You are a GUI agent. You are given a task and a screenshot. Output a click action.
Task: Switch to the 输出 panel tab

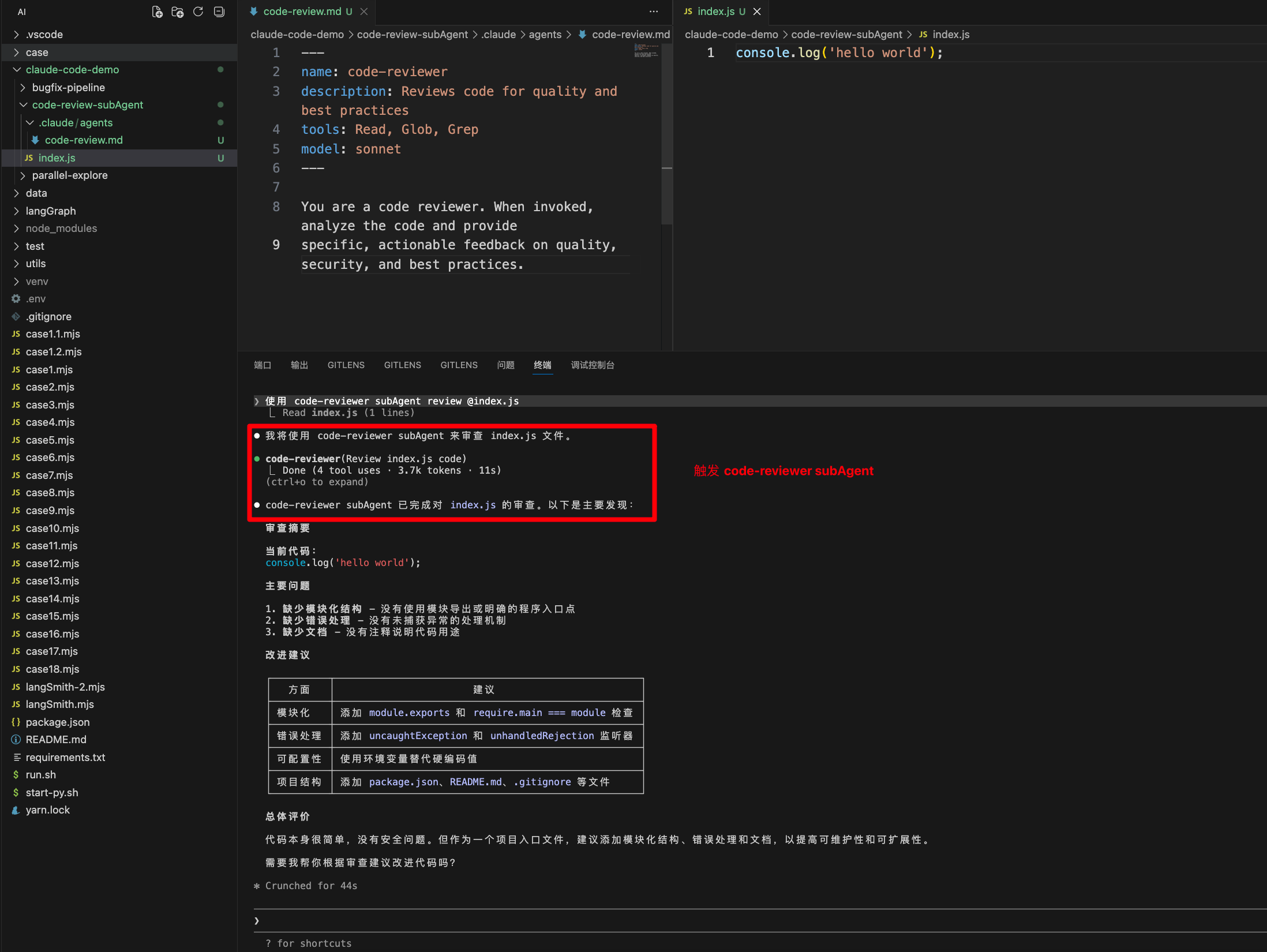pyautogui.click(x=299, y=365)
